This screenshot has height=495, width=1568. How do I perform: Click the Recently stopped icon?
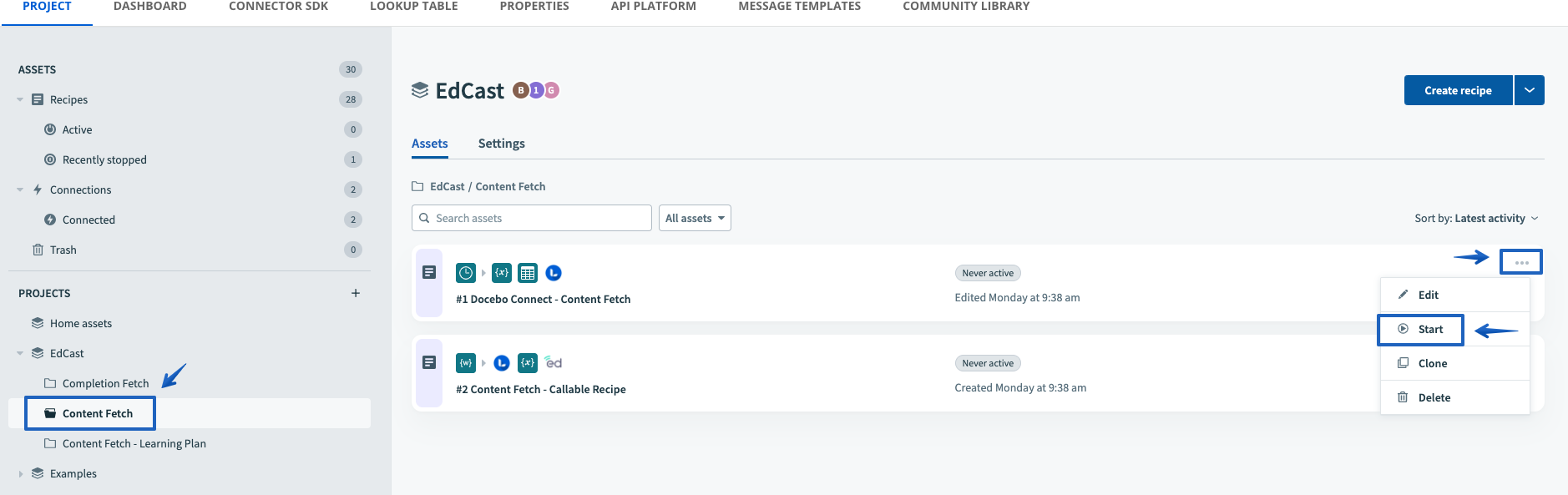(50, 159)
